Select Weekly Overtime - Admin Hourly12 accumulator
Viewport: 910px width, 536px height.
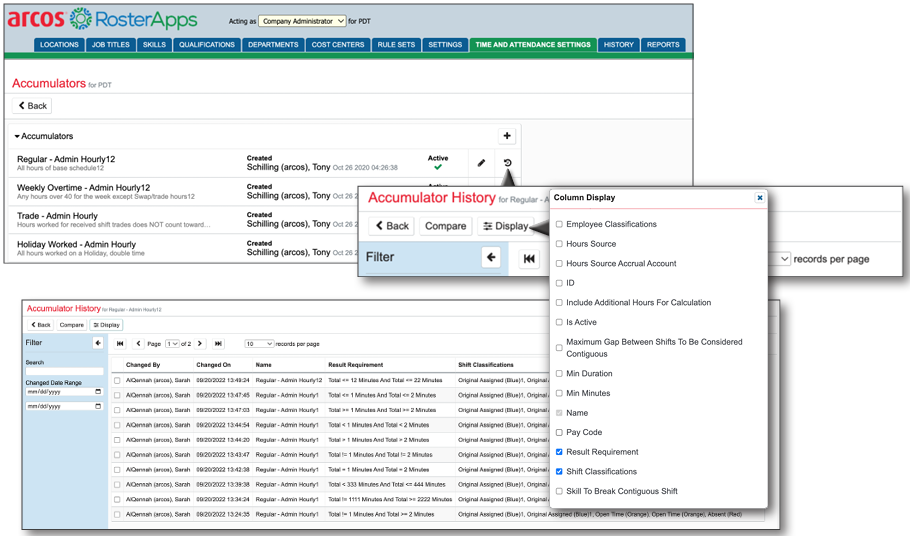click(83, 188)
